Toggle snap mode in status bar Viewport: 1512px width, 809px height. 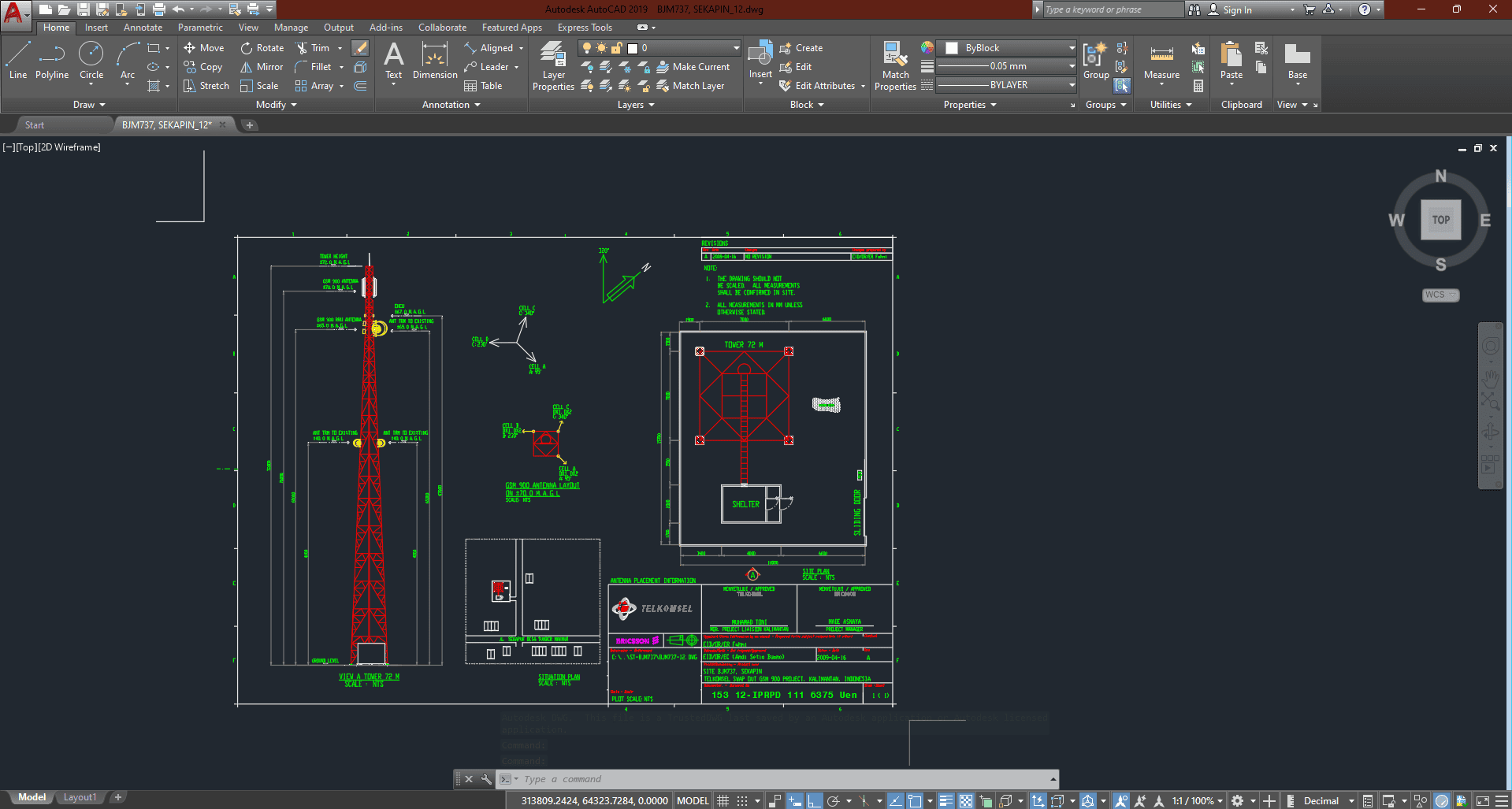[742, 801]
